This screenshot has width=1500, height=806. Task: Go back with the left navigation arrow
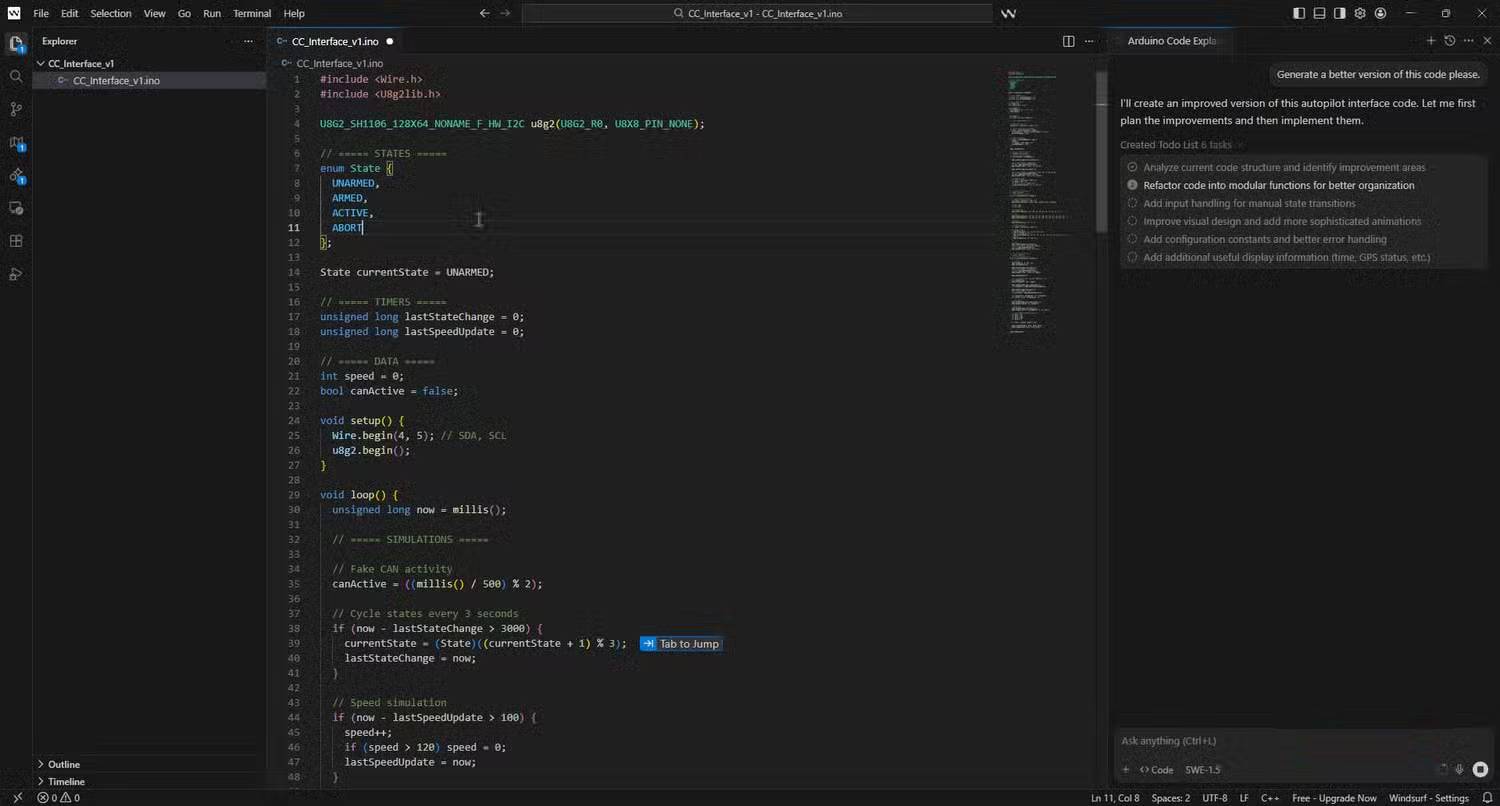point(484,13)
